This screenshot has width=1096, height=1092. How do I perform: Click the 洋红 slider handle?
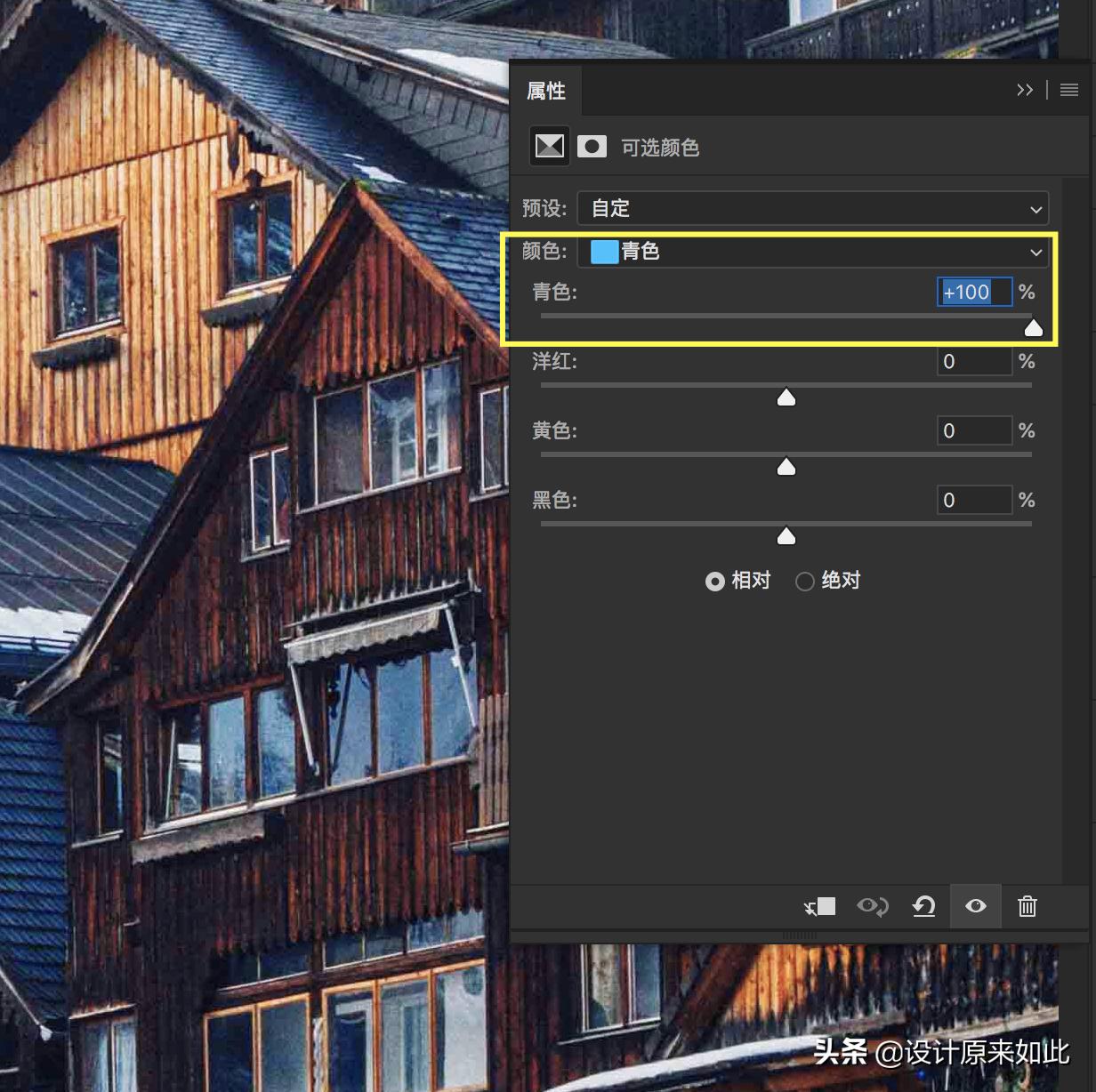[786, 397]
